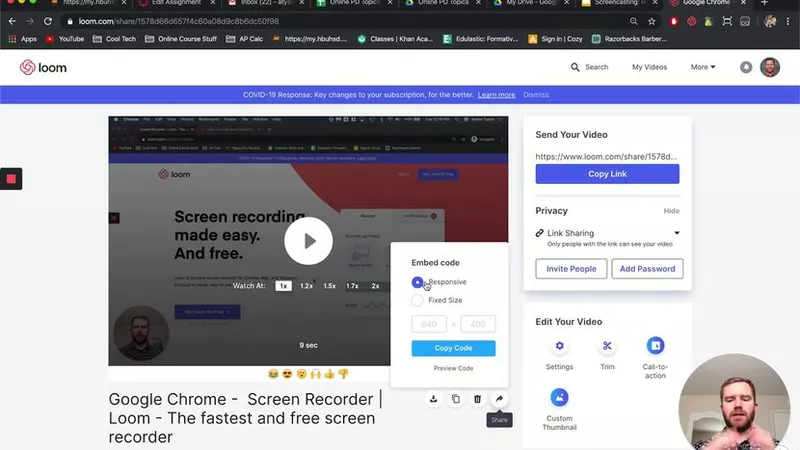Click the Share arrow icon
The height and width of the screenshot is (450, 800).
499,399
